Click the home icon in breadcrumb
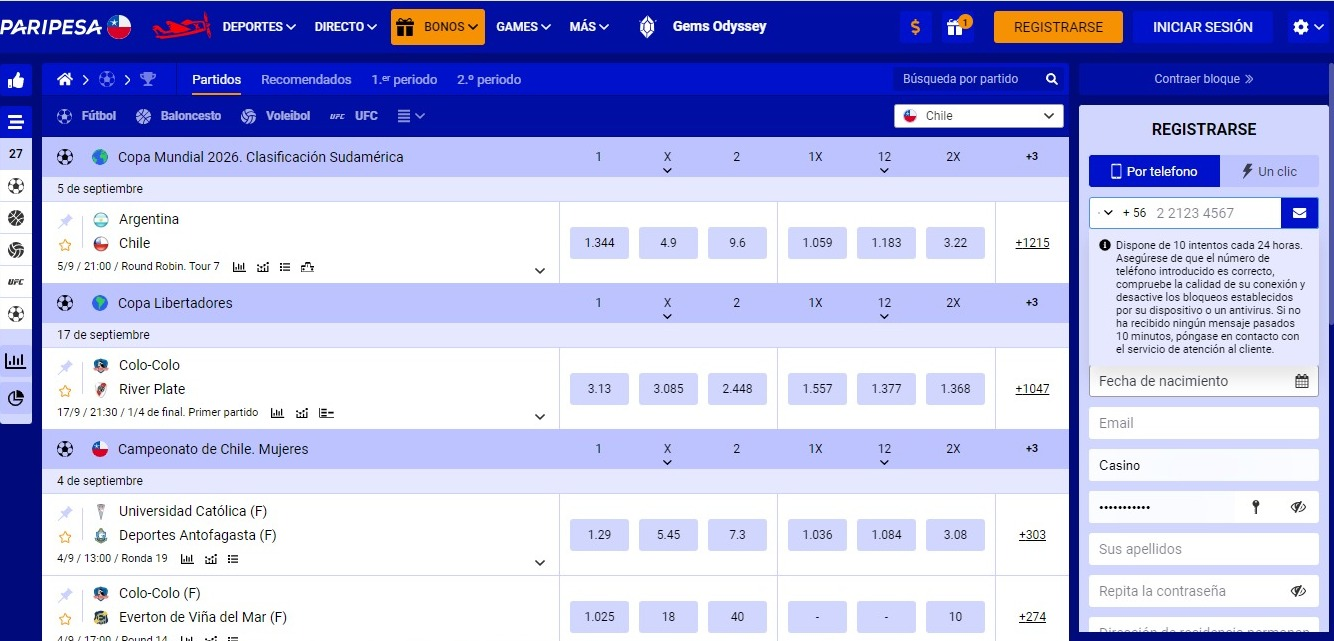This screenshot has width=1334, height=641. [x=65, y=79]
